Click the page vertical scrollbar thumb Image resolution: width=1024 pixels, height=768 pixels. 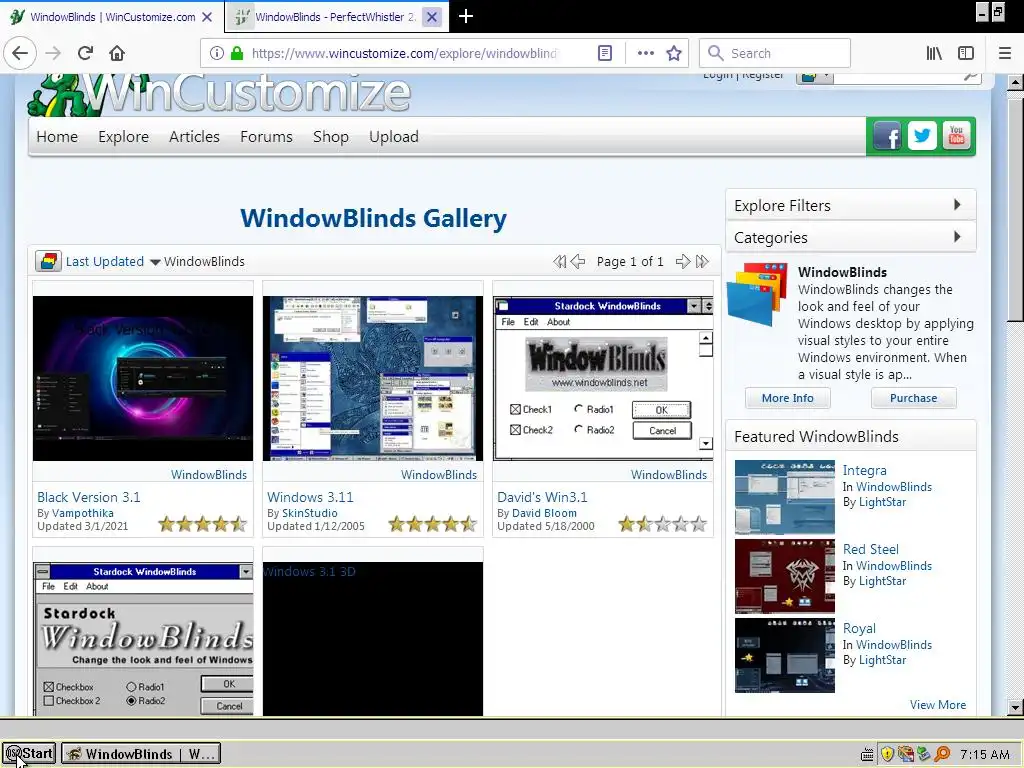[1014, 209]
